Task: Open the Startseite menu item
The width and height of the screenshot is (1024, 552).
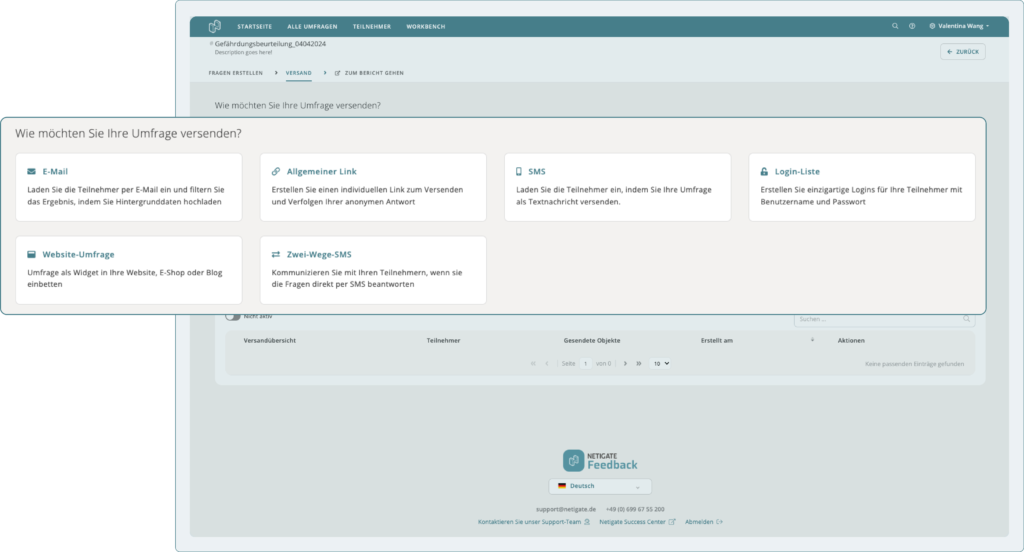Action: coord(255,27)
